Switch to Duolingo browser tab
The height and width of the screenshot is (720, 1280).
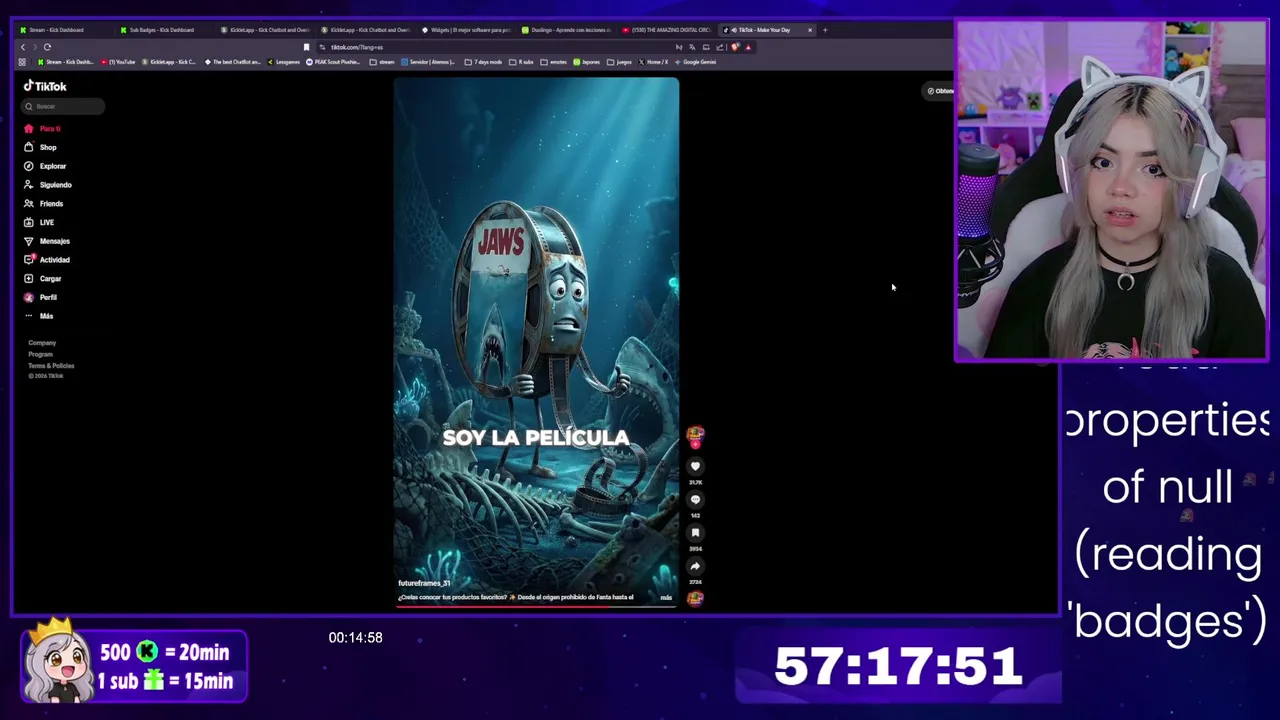pyautogui.click(x=565, y=30)
